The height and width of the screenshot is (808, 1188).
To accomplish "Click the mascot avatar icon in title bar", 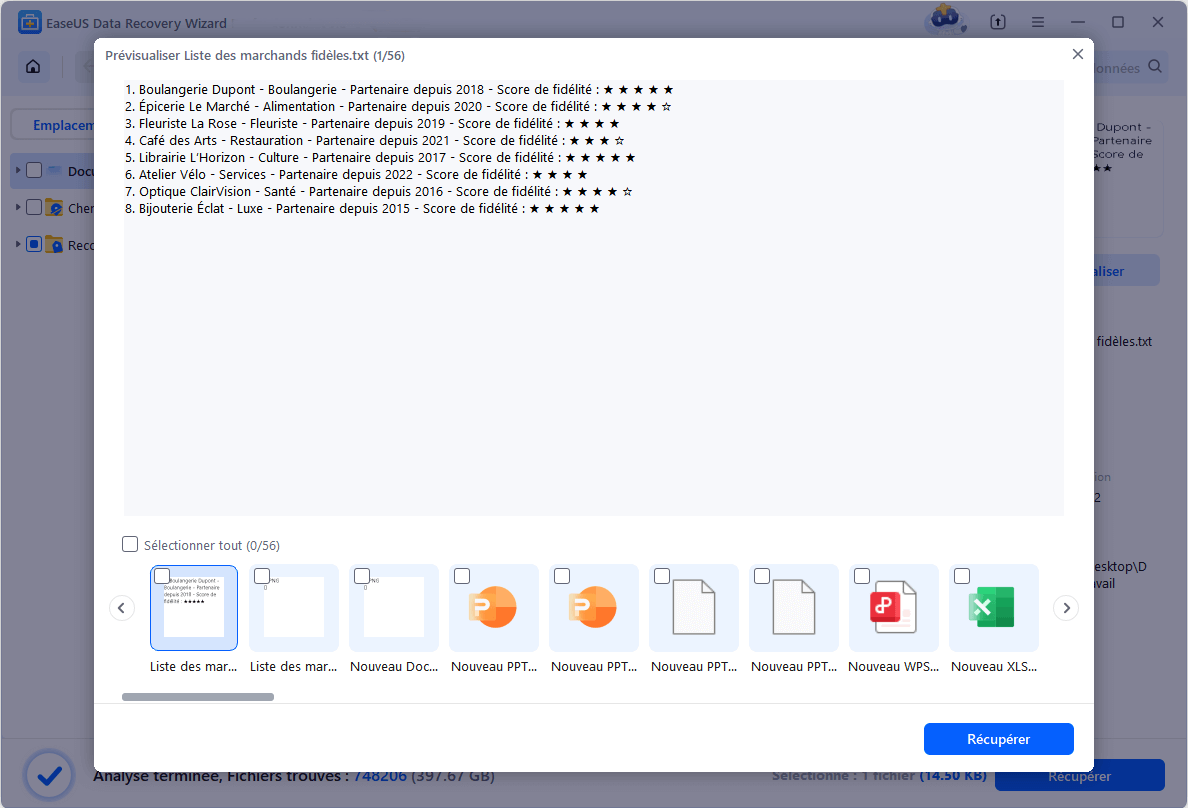I will click(943, 20).
